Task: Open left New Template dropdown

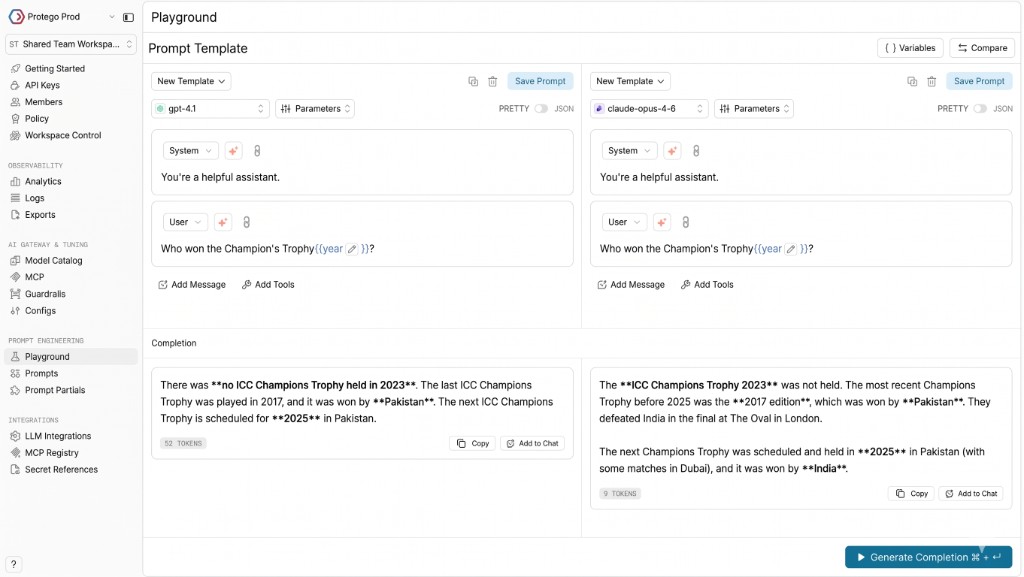Action: click(x=191, y=81)
